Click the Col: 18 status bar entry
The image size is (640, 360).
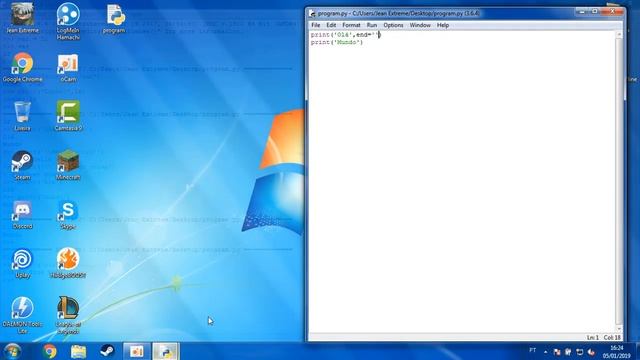click(x=612, y=338)
